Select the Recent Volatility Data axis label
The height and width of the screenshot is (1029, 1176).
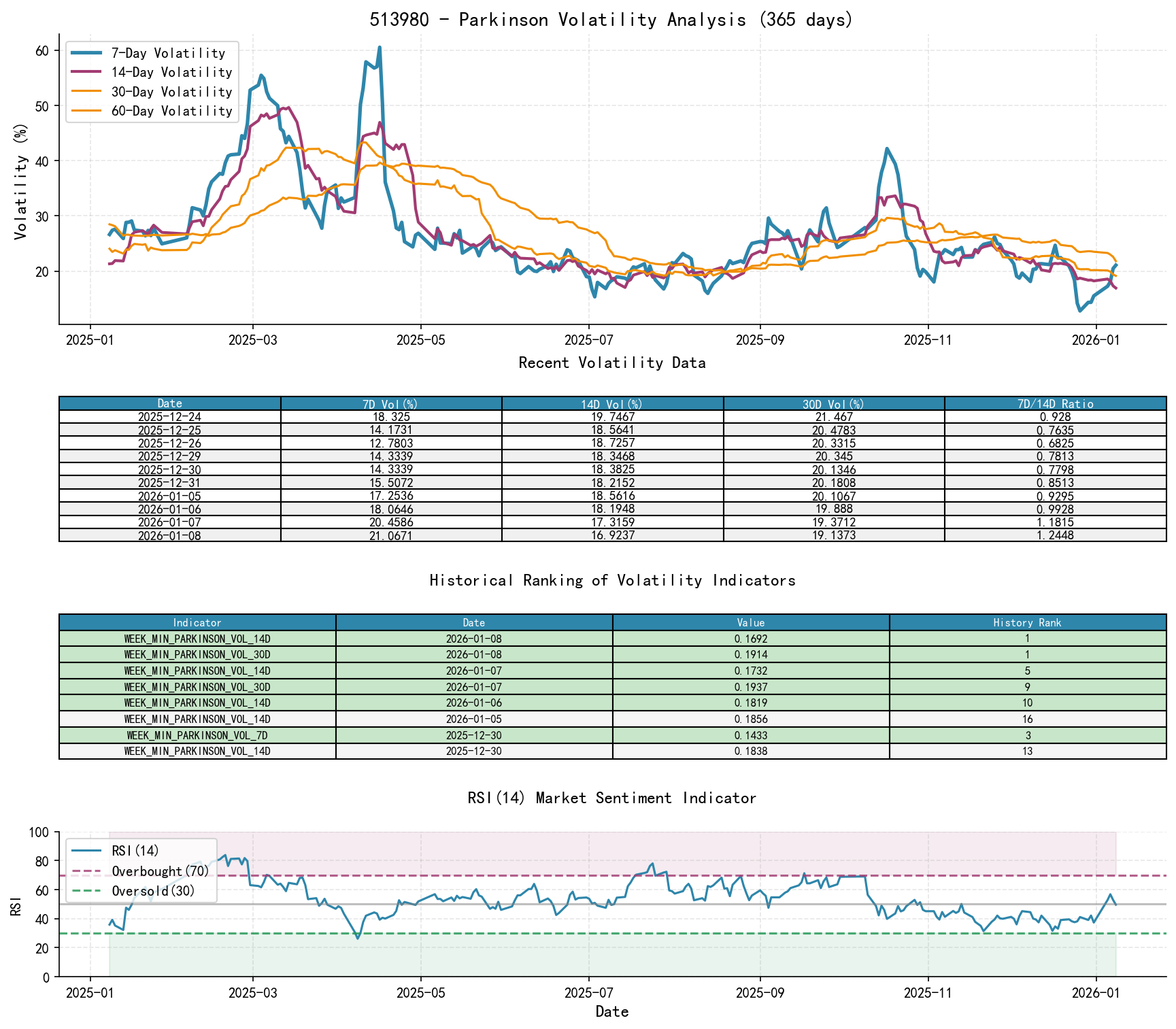pos(611,363)
